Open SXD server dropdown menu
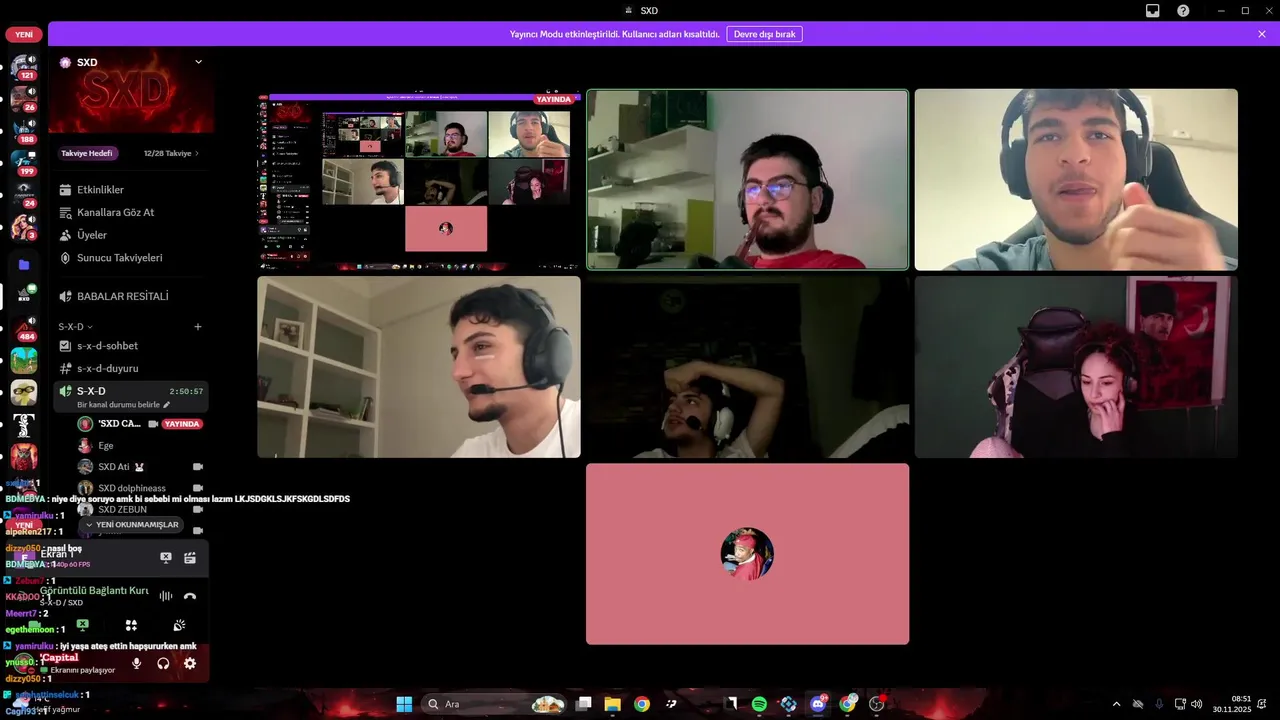1280x720 pixels. pyautogui.click(x=198, y=62)
